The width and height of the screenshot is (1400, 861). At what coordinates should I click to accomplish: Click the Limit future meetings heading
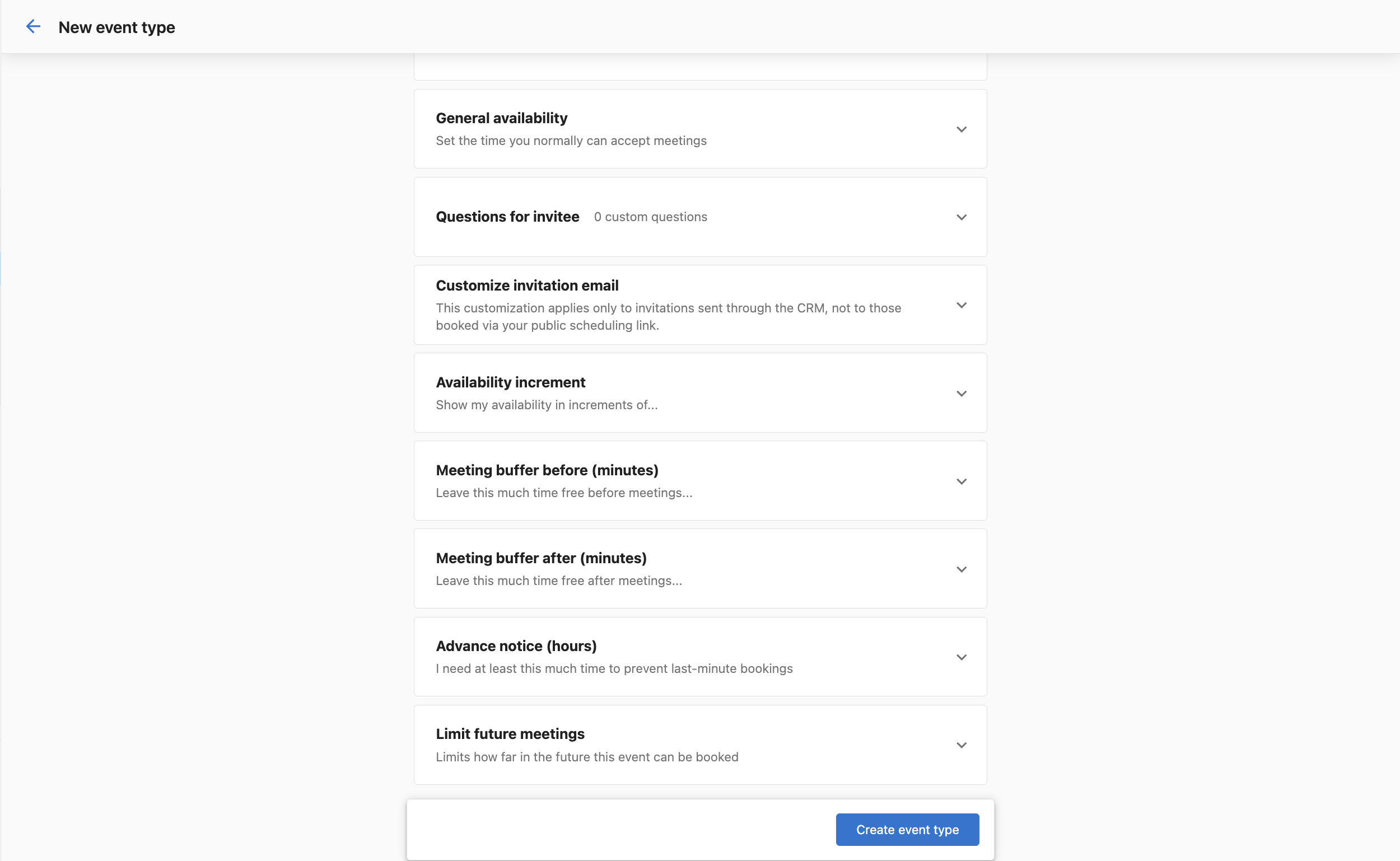tap(510, 734)
